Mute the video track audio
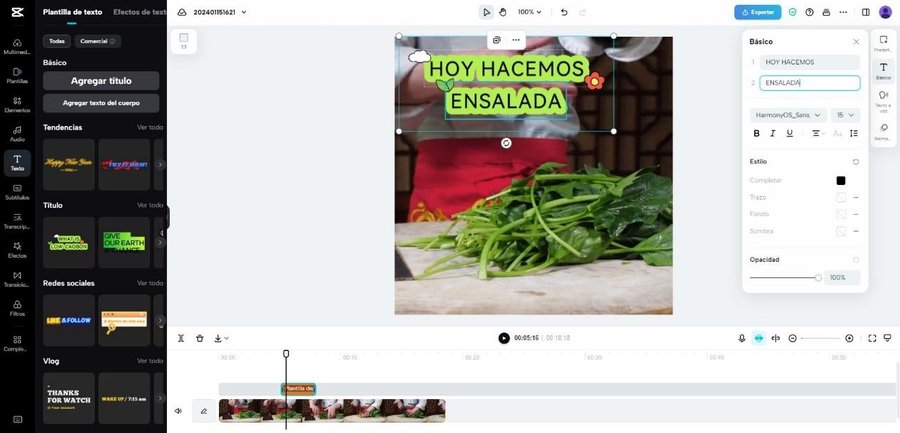 point(179,411)
